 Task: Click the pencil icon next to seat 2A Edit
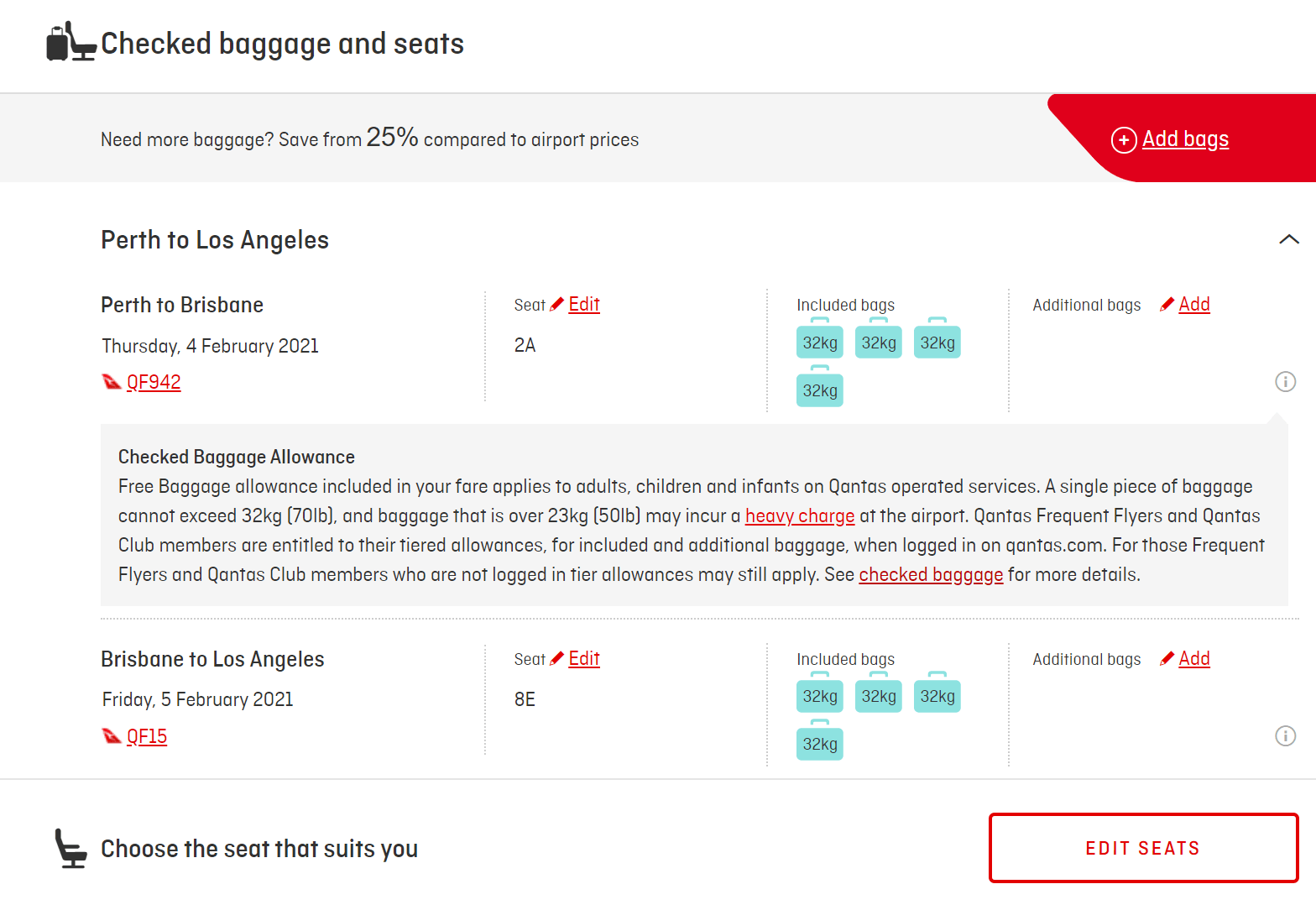556,305
